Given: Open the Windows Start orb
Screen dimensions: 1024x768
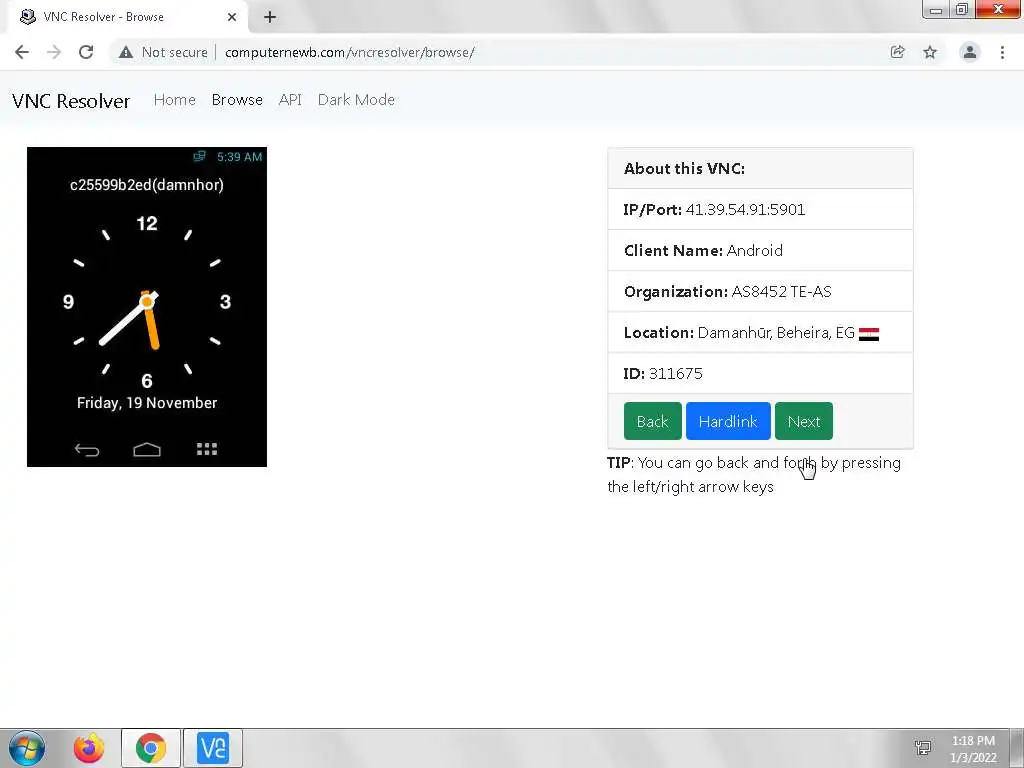Looking at the screenshot, I should (27, 748).
